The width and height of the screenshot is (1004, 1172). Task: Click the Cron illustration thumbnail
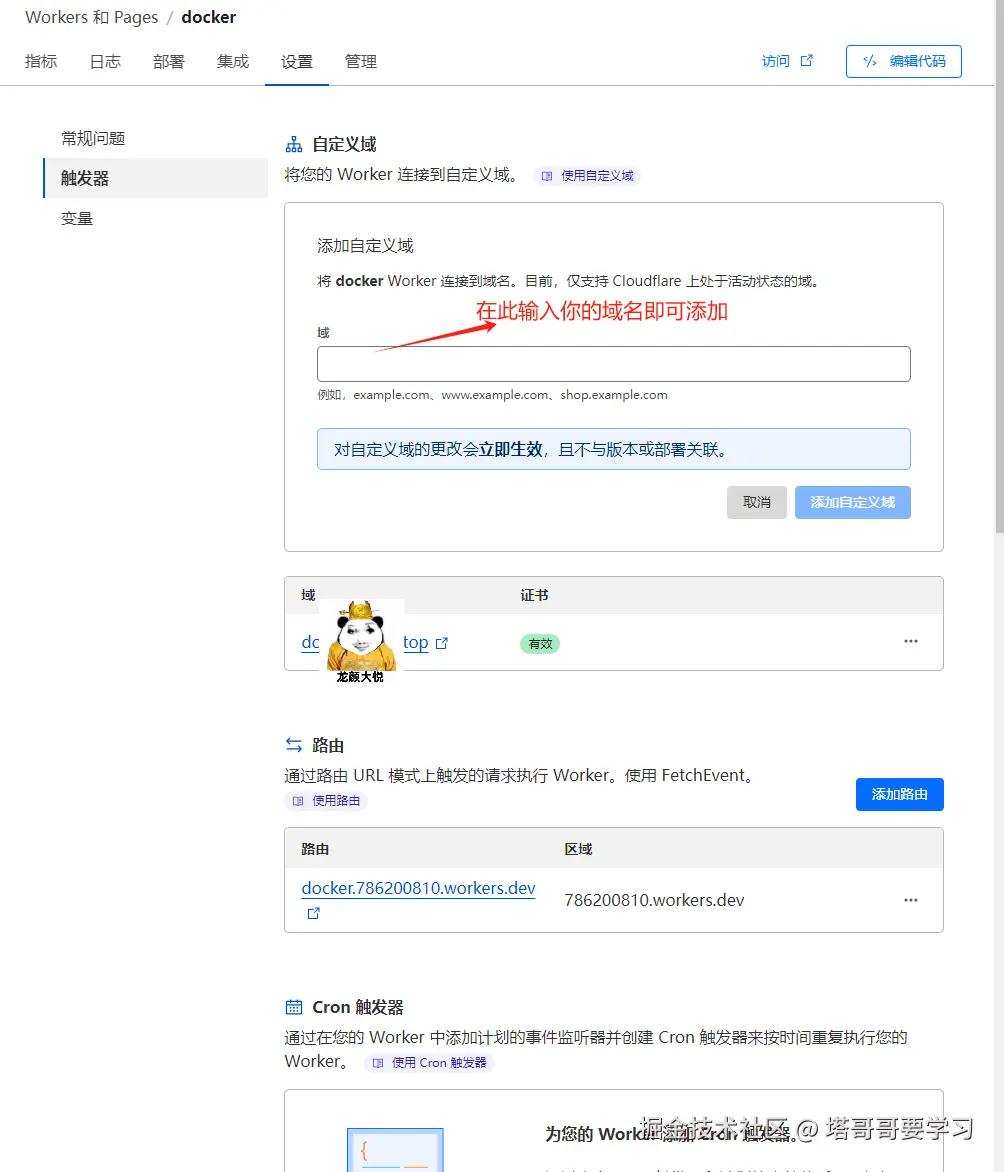point(395,1150)
